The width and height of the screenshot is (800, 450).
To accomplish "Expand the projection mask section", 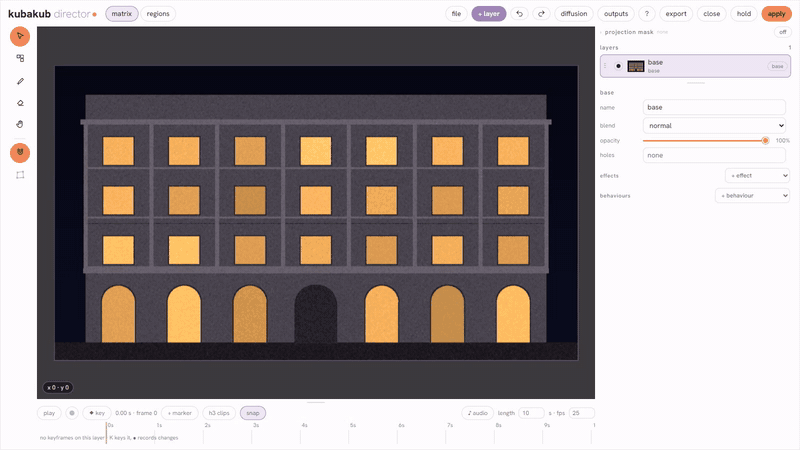I will click(601, 32).
